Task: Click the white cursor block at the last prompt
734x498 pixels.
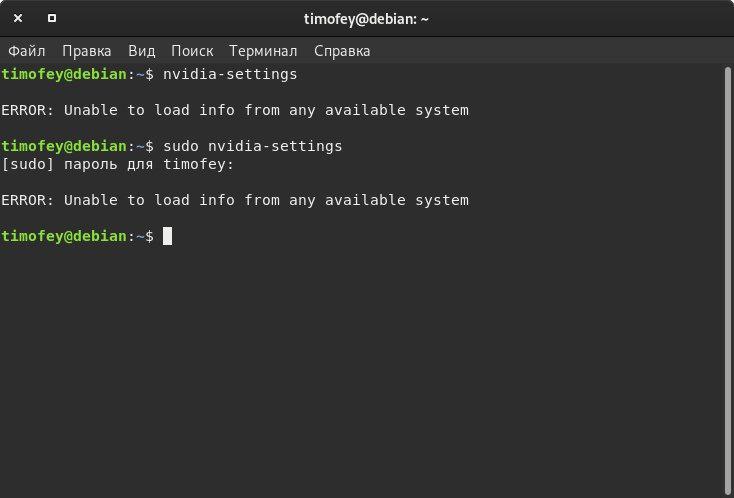Action: 168,236
